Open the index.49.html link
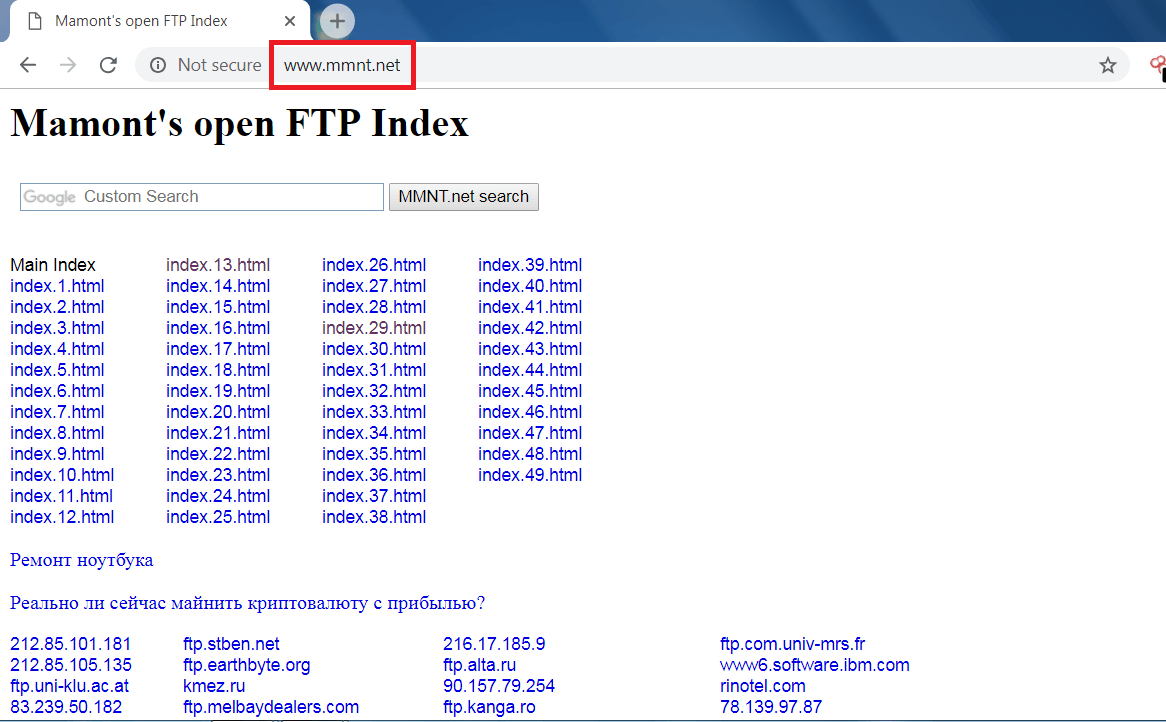 coord(530,475)
